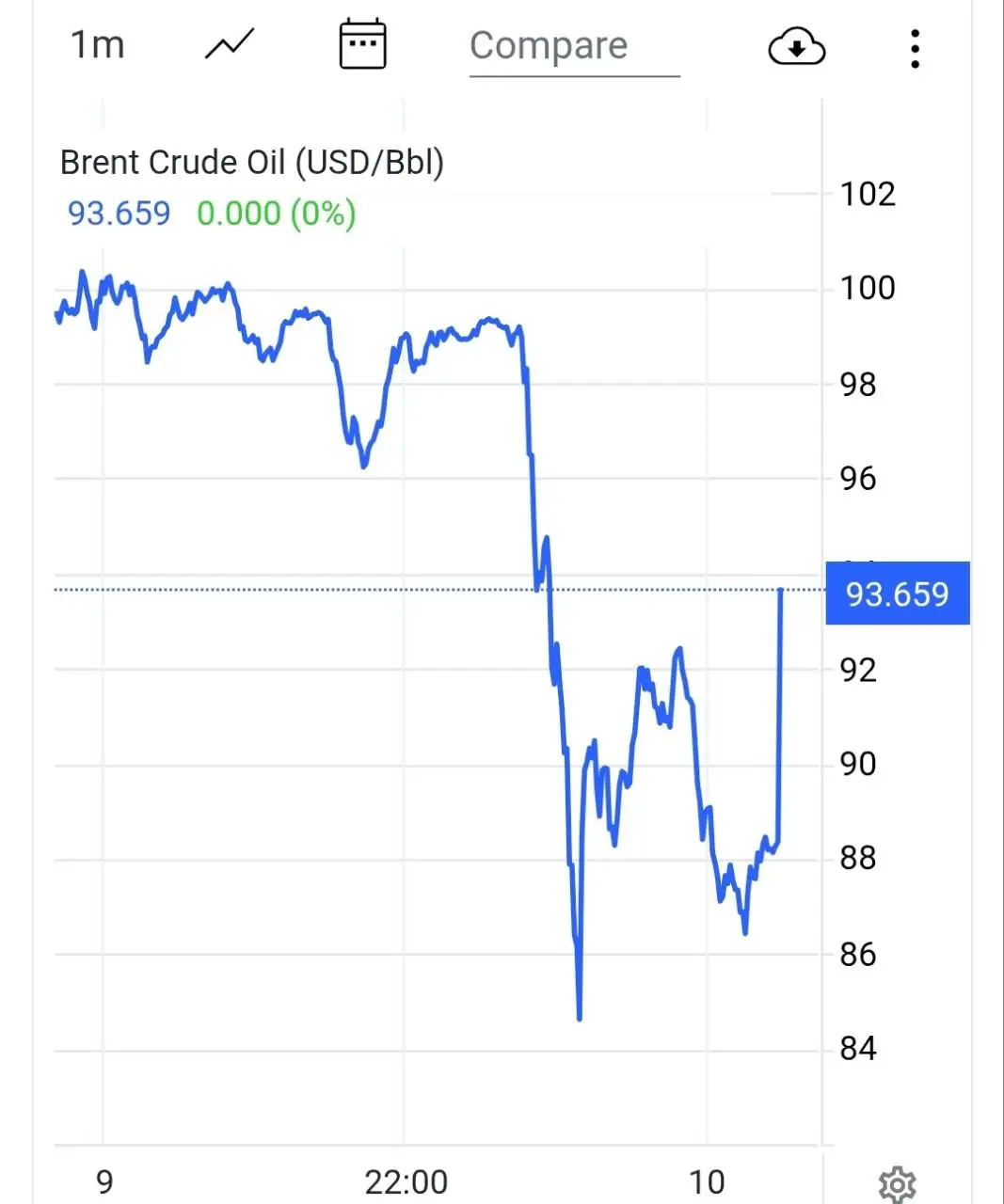
Task: Select the 93.659 current price label
Action: (119, 214)
